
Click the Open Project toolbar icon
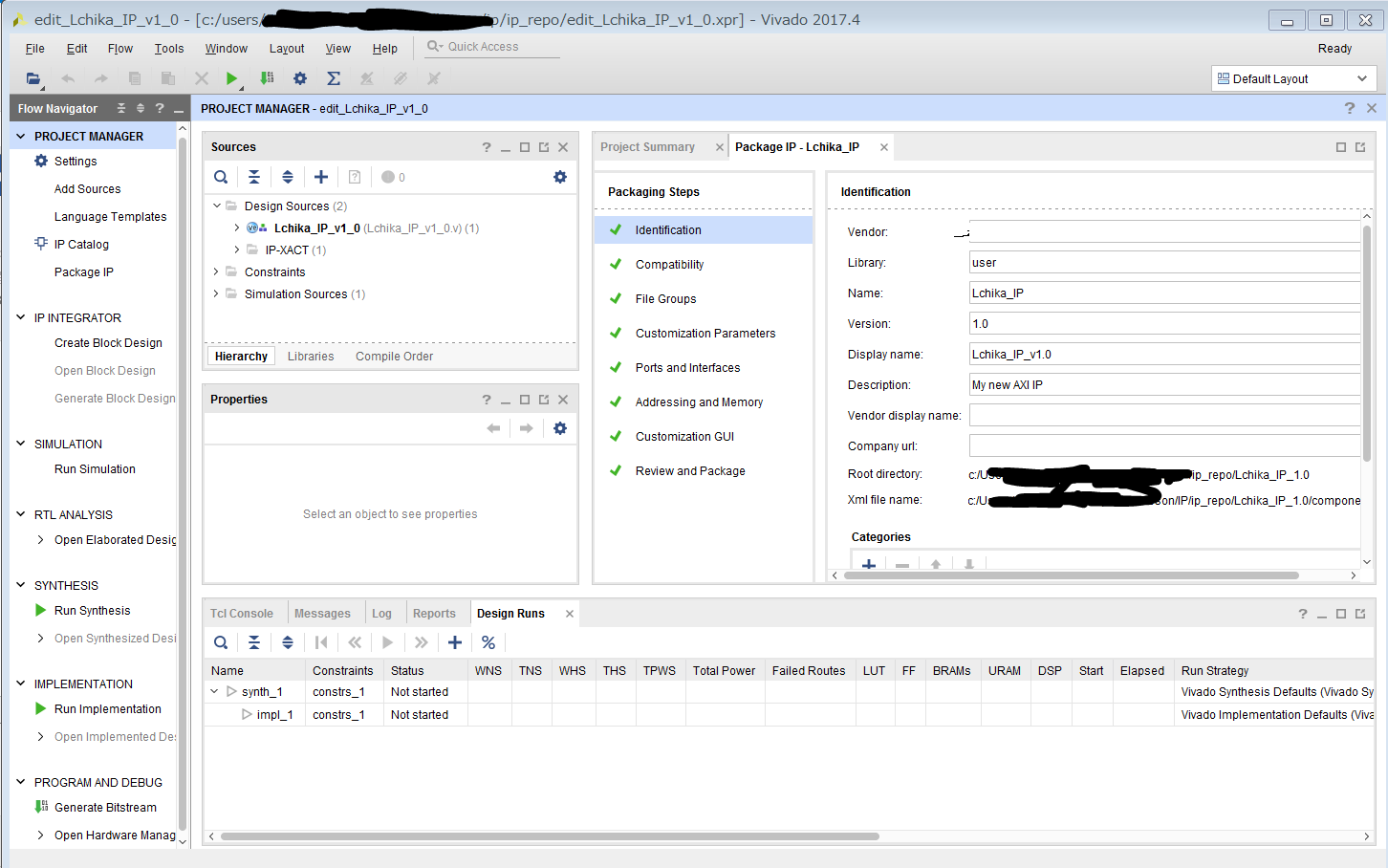tap(33, 78)
